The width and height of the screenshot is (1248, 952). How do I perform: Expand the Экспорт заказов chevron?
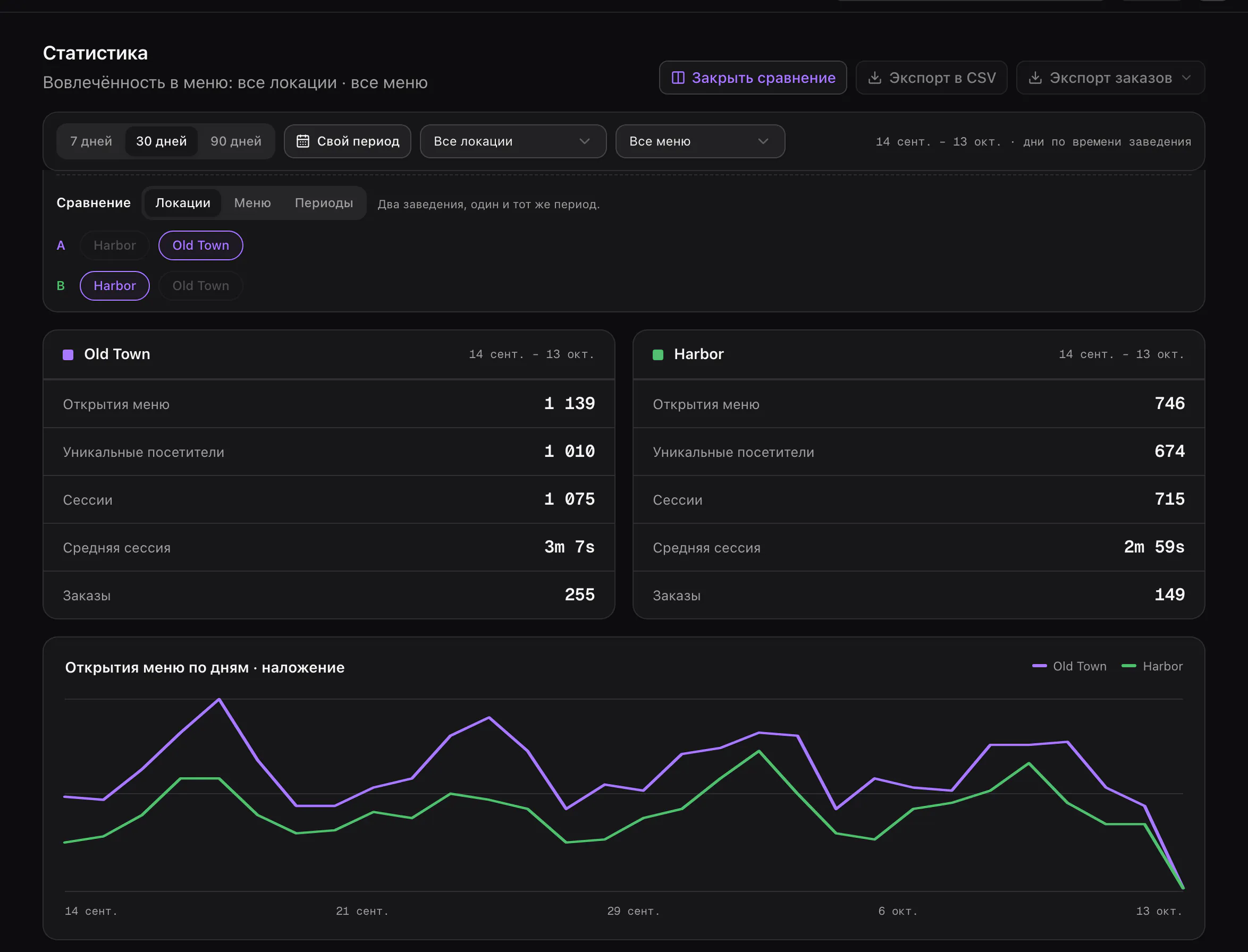click(1186, 78)
